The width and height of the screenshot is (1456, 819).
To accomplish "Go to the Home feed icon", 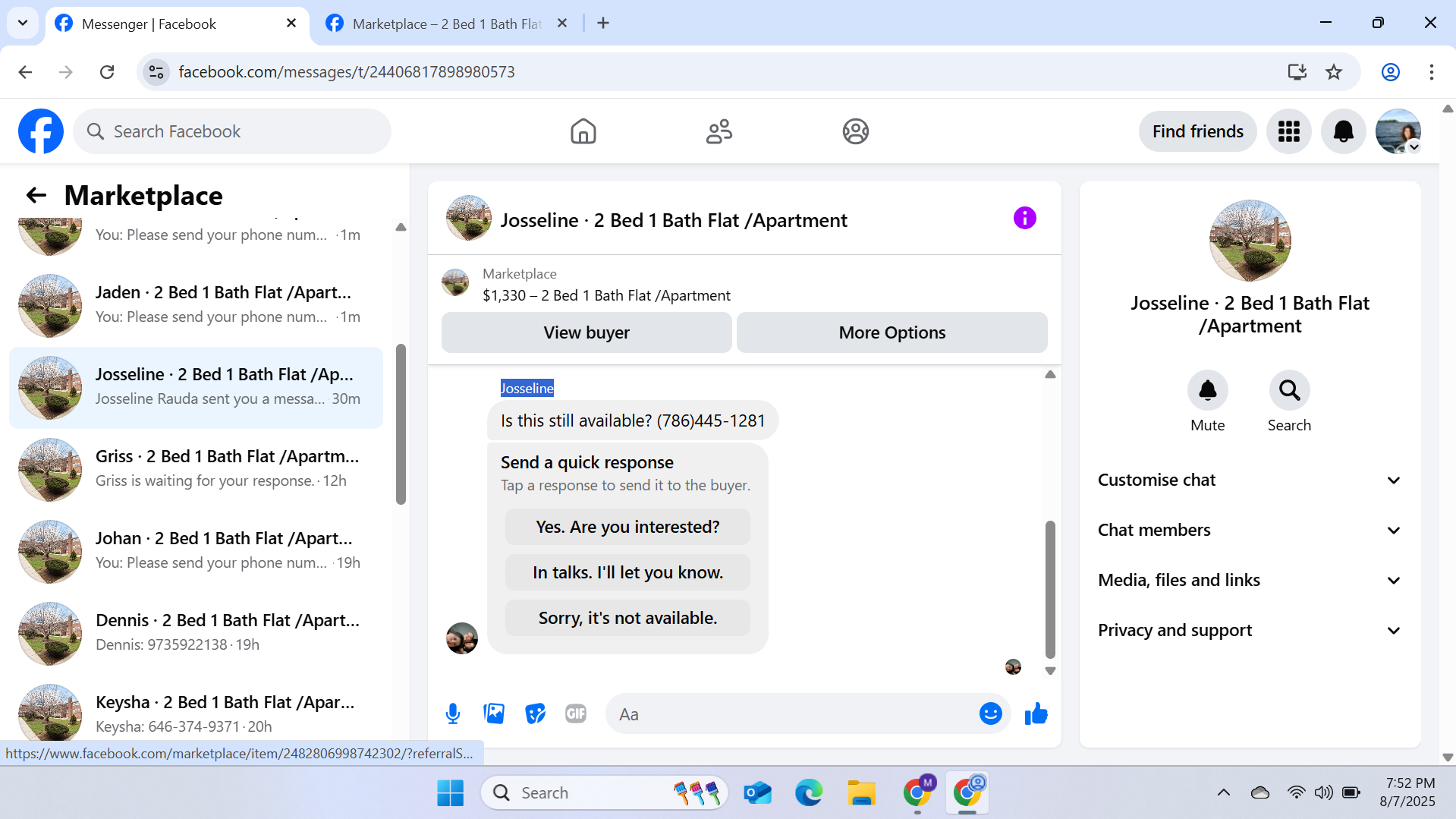I will 583,131.
